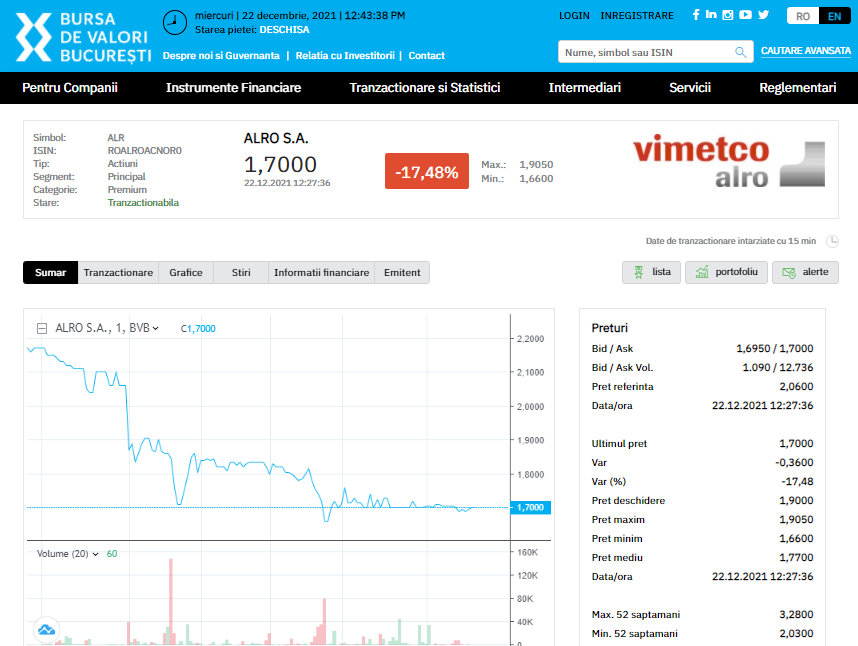Click the portofoliu button

726,272
